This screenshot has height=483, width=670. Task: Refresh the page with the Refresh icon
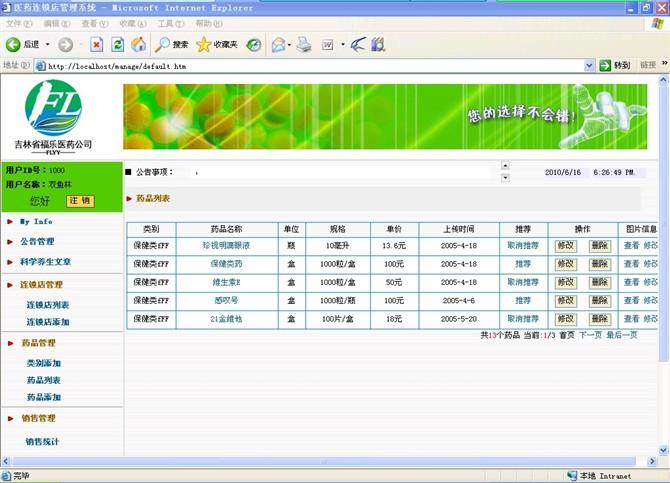117,44
